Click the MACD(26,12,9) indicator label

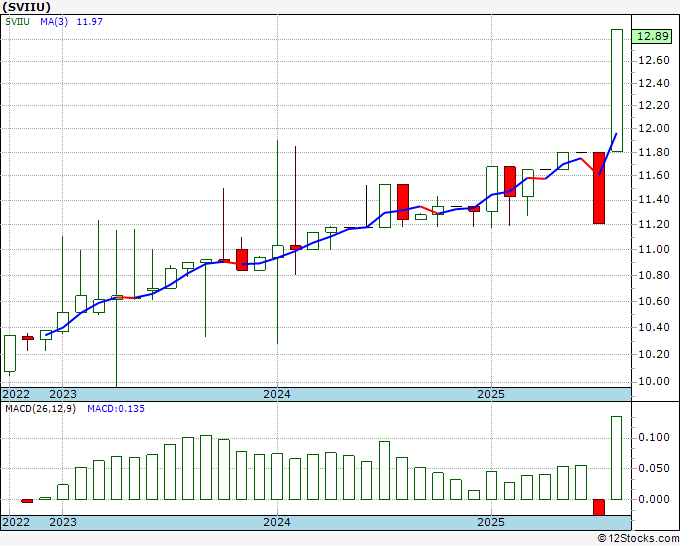40,409
